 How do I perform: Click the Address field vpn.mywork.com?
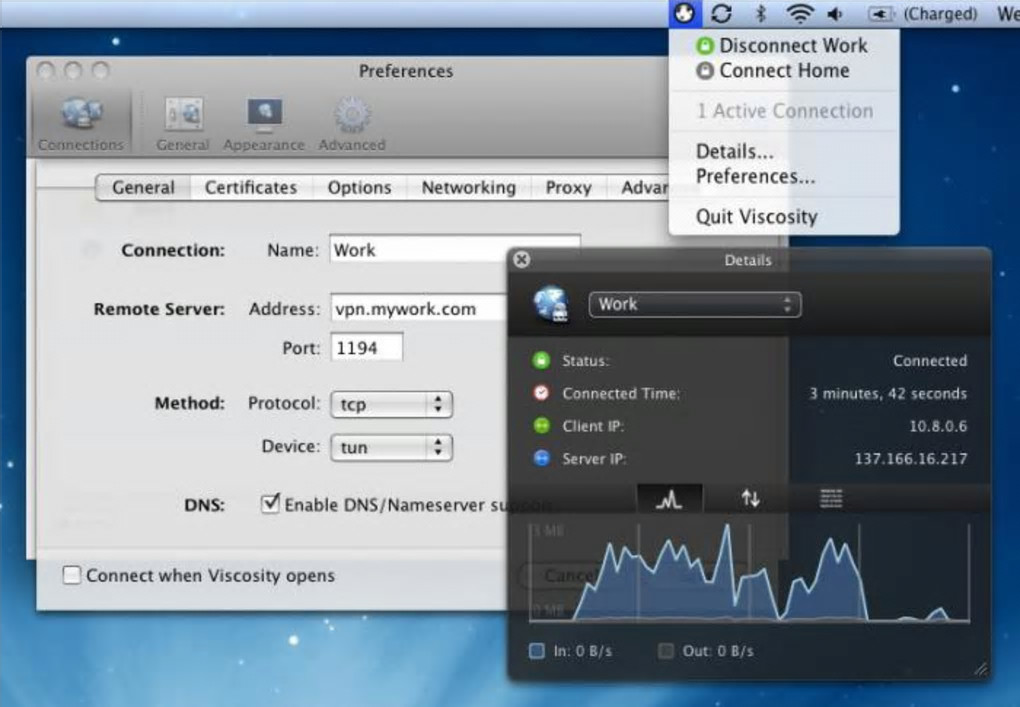click(x=418, y=308)
